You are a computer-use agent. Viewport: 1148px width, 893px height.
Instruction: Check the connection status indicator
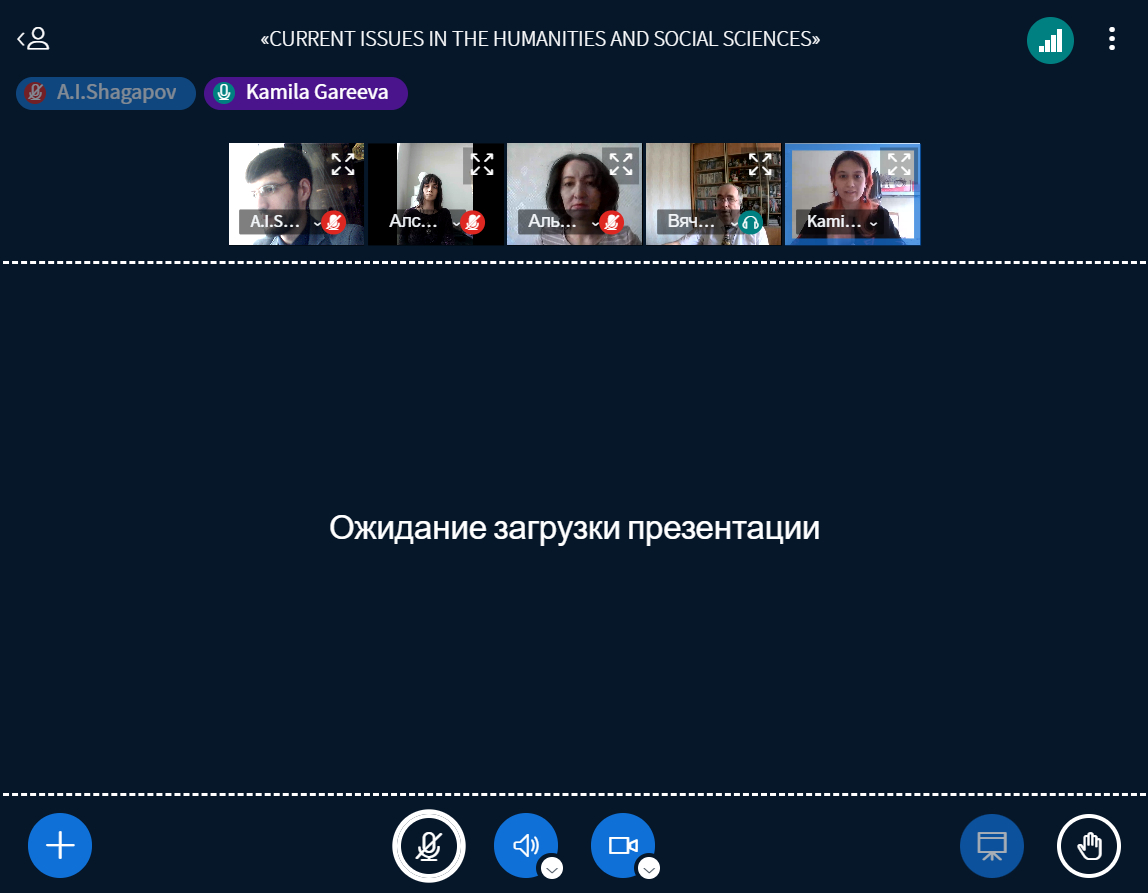pyautogui.click(x=1050, y=41)
